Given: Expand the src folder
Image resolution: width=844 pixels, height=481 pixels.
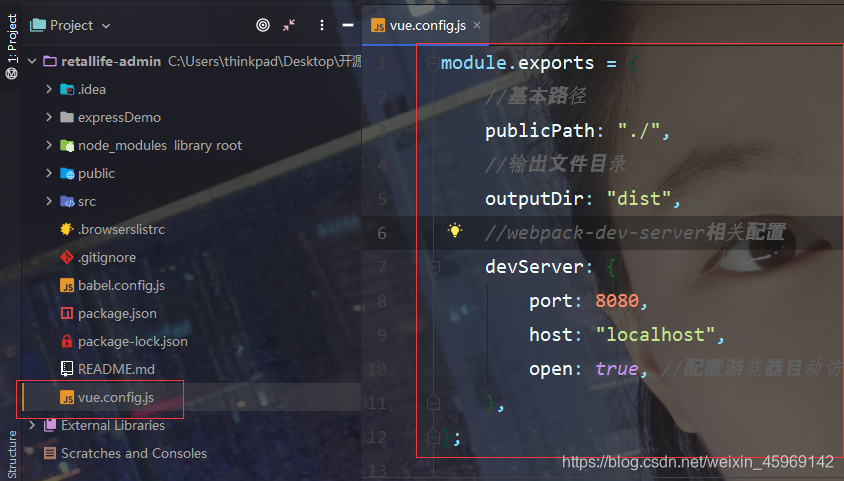Looking at the screenshot, I should coord(49,201).
